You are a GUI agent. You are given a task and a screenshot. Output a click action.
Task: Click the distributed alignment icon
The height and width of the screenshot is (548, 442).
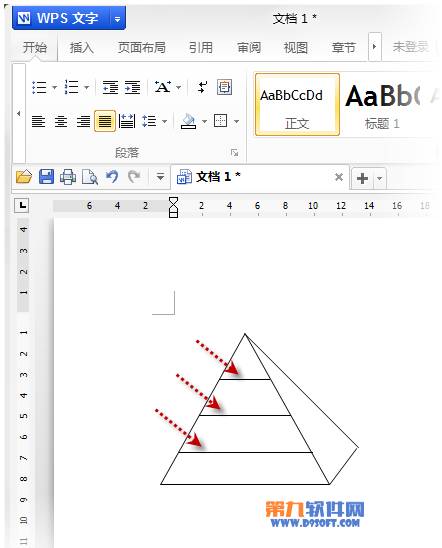(127, 121)
